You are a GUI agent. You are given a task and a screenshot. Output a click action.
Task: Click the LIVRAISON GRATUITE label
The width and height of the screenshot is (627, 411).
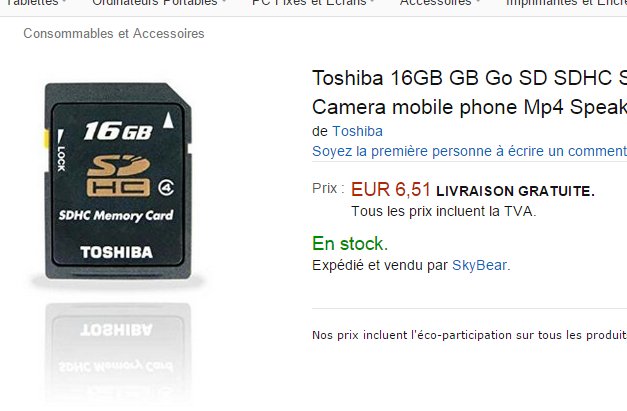click(515, 191)
